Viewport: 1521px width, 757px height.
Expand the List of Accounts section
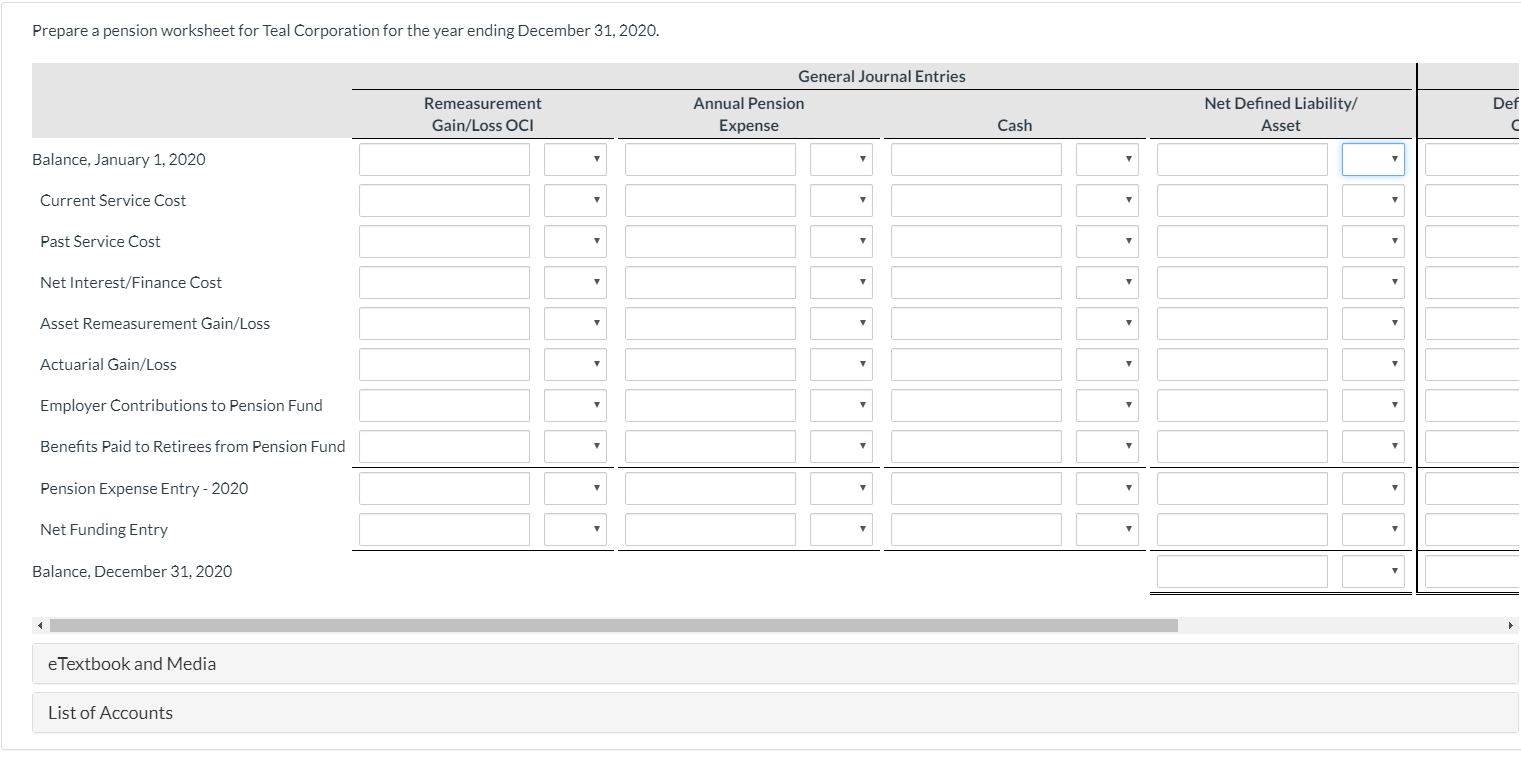(108, 712)
